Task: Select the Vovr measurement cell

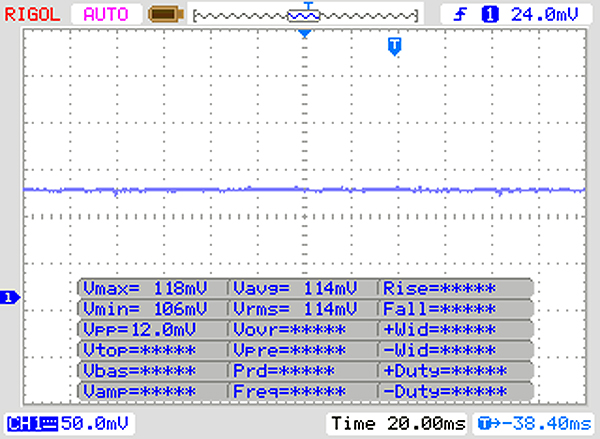Action: [x=303, y=329]
